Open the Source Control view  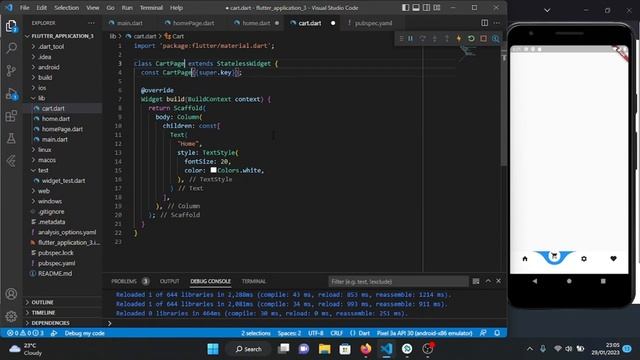[x=11, y=71]
